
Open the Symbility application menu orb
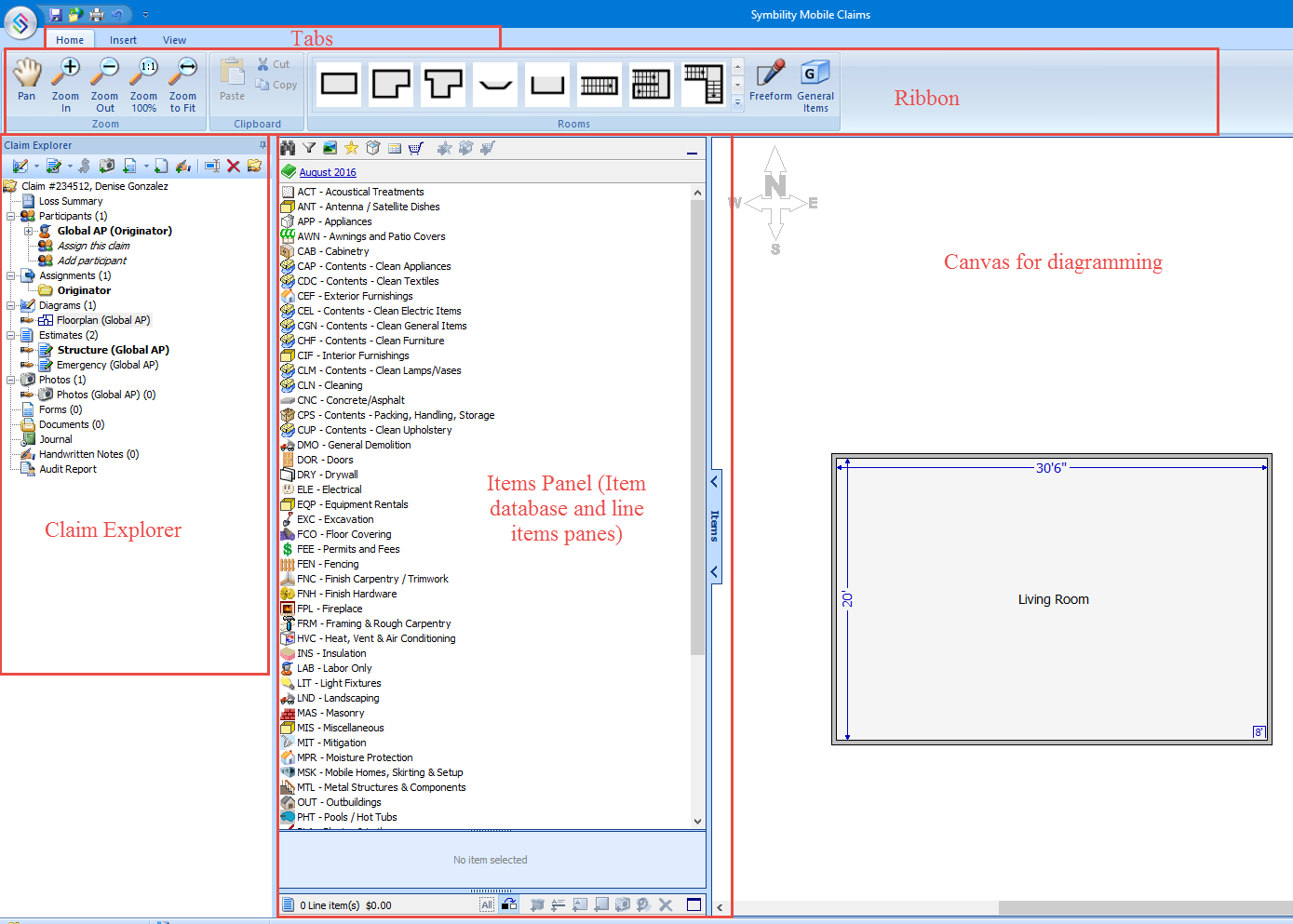click(x=20, y=21)
